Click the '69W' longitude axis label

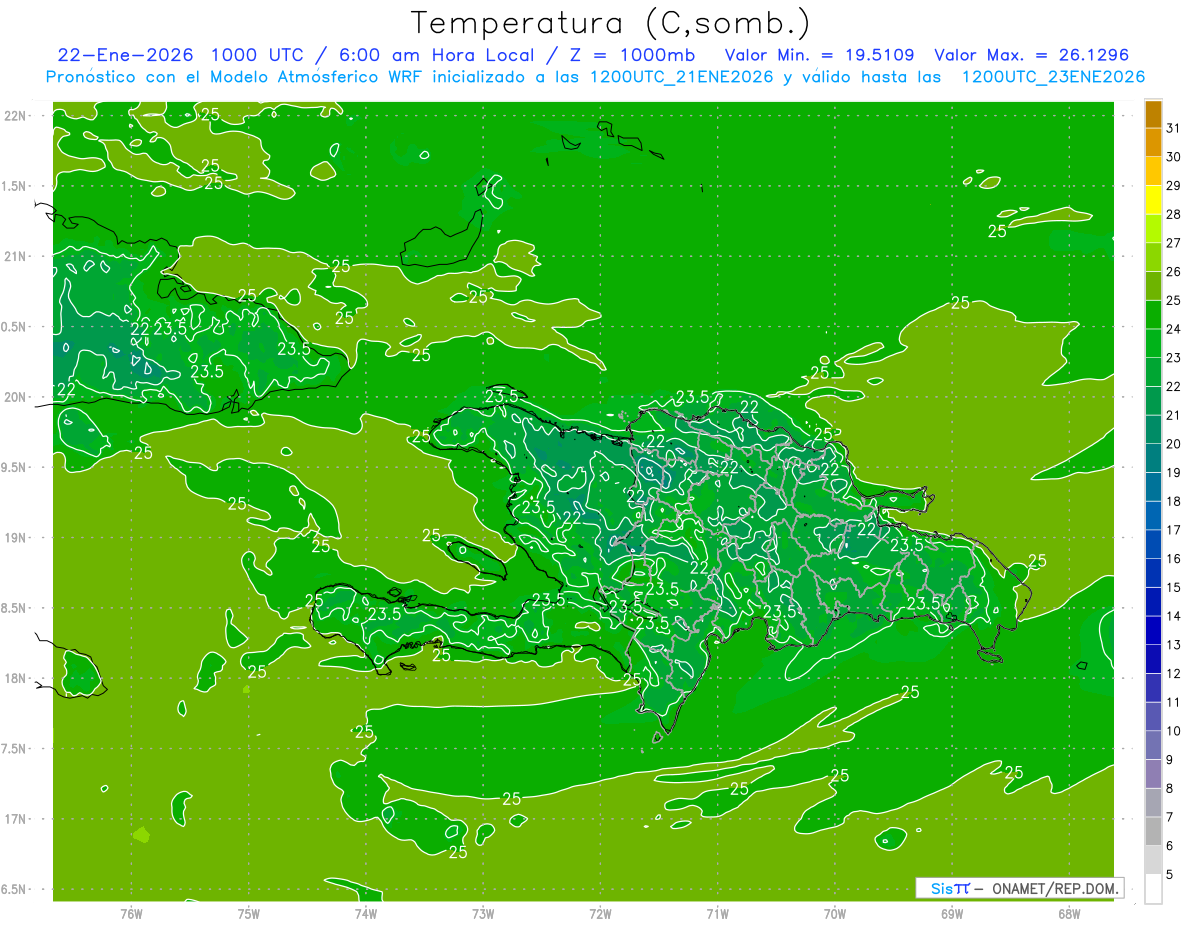[952, 913]
